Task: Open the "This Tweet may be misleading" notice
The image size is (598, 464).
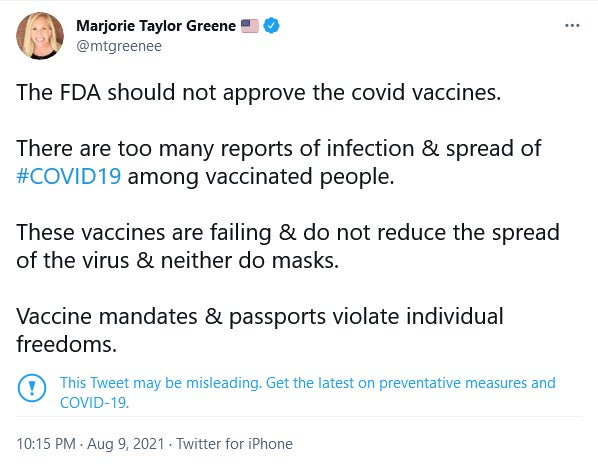Action: [x=161, y=383]
